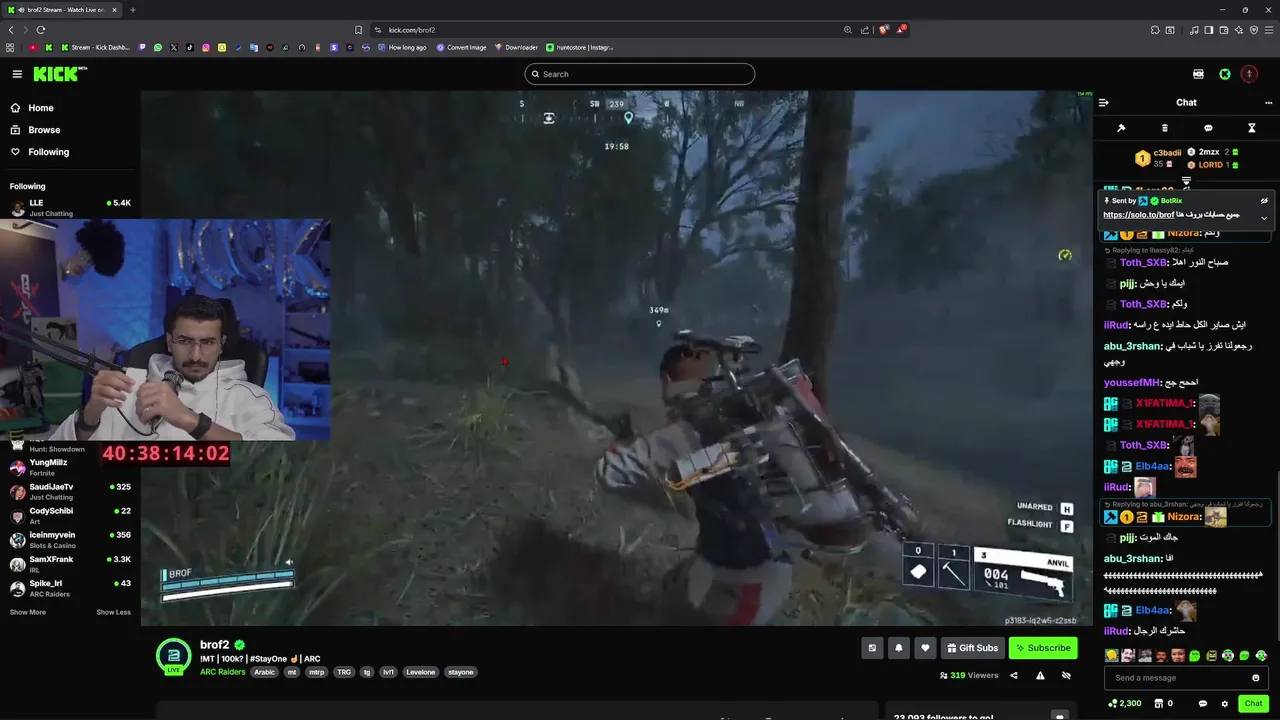Expand the pinned message chevron
This screenshot has width=1280, height=720.
coord(1264,218)
